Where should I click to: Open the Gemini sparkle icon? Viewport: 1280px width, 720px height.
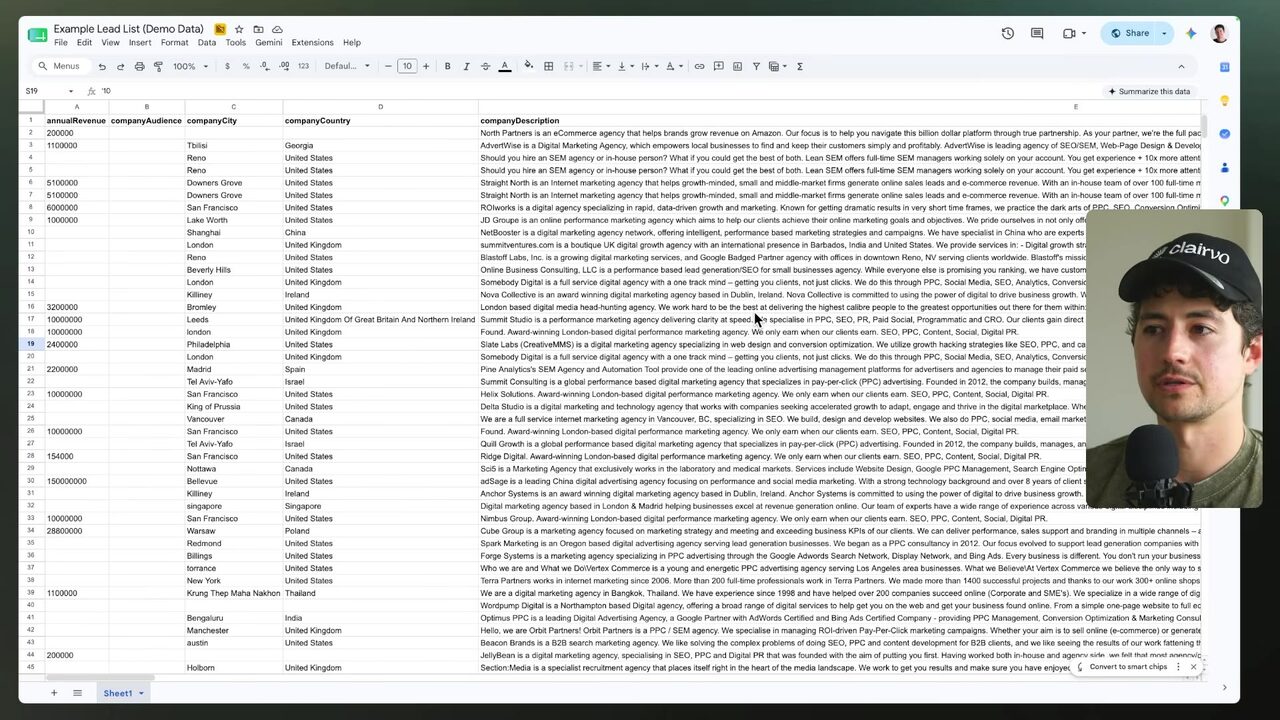(1191, 33)
